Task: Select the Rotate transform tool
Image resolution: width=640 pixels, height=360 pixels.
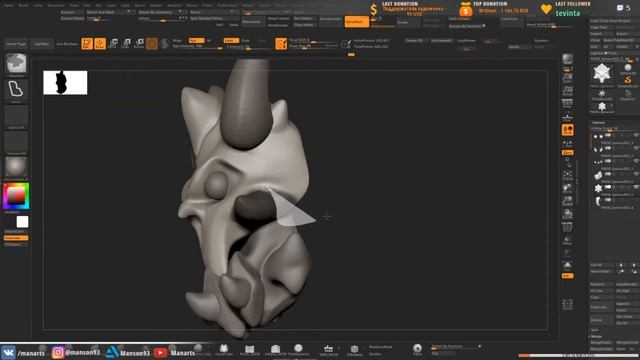Action: pyautogui.click(x=139, y=44)
